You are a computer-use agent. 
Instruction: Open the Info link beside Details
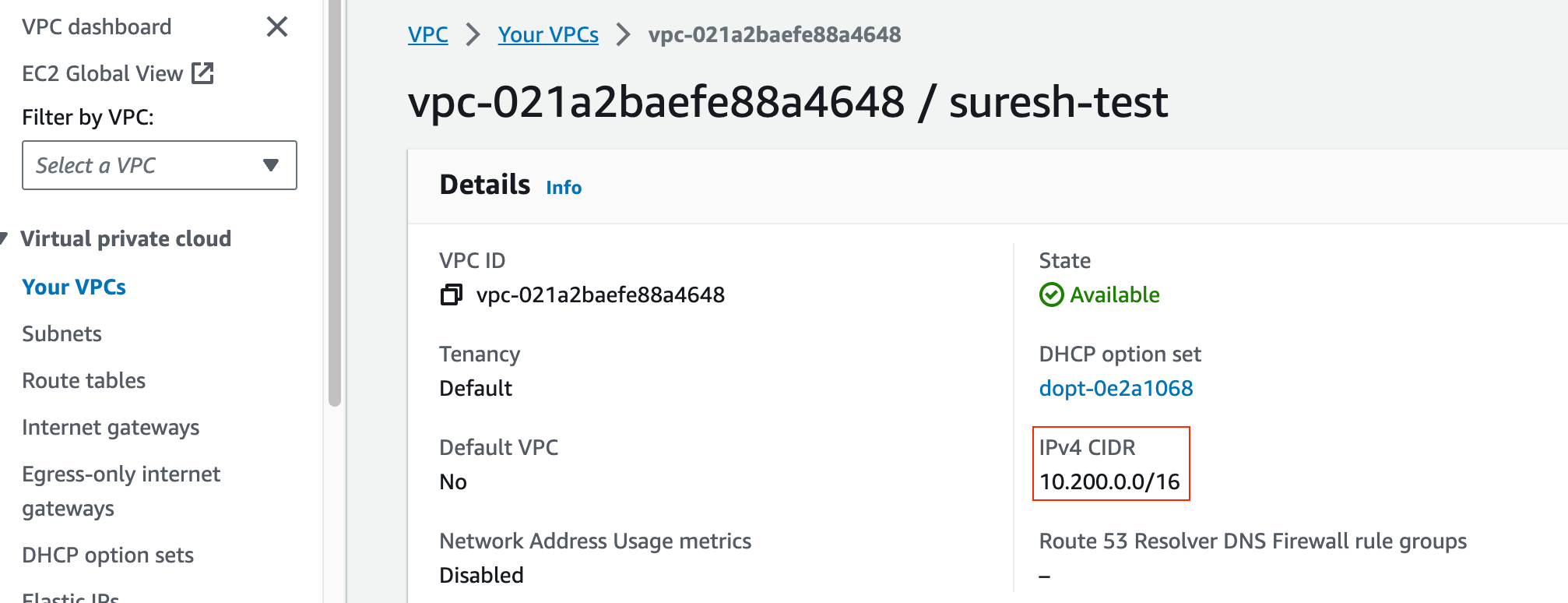point(564,188)
